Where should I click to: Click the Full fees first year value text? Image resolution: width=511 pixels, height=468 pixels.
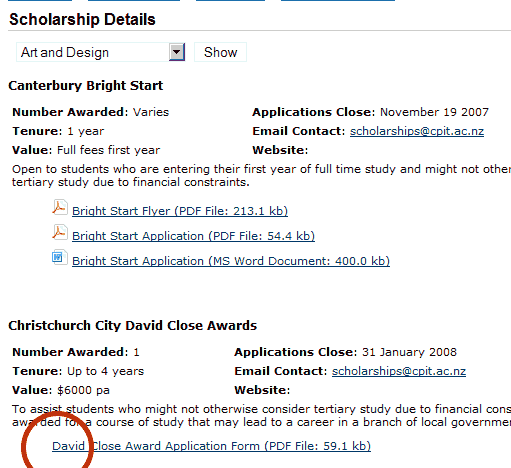(x=108, y=150)
